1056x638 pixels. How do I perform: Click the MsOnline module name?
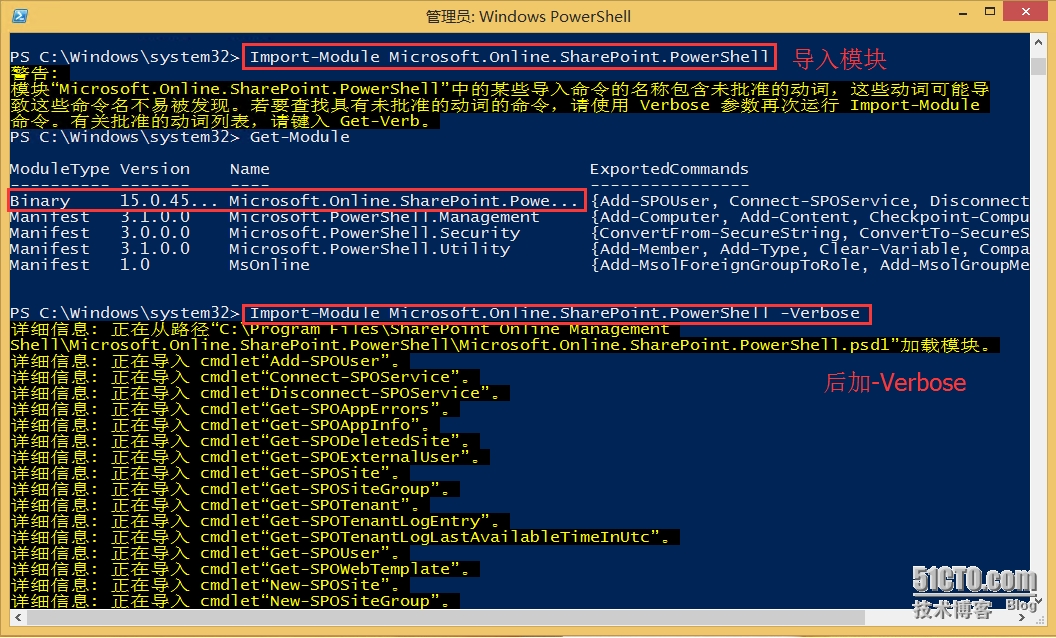[269, 265]
